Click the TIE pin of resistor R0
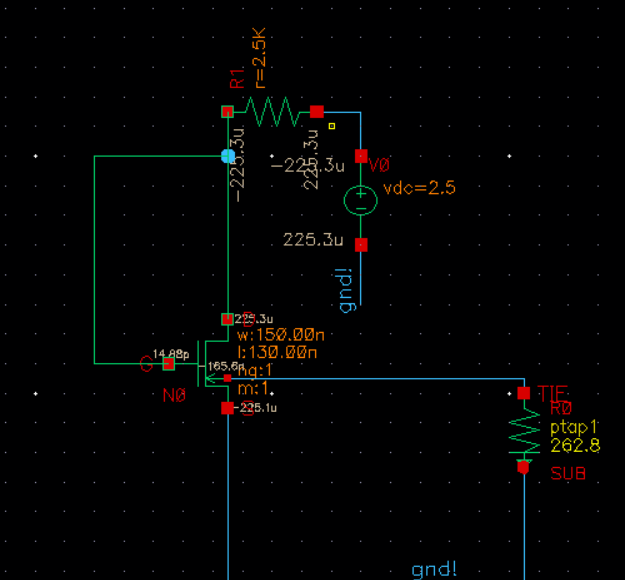Screen dimensions: 625x580 coord(524,393)
